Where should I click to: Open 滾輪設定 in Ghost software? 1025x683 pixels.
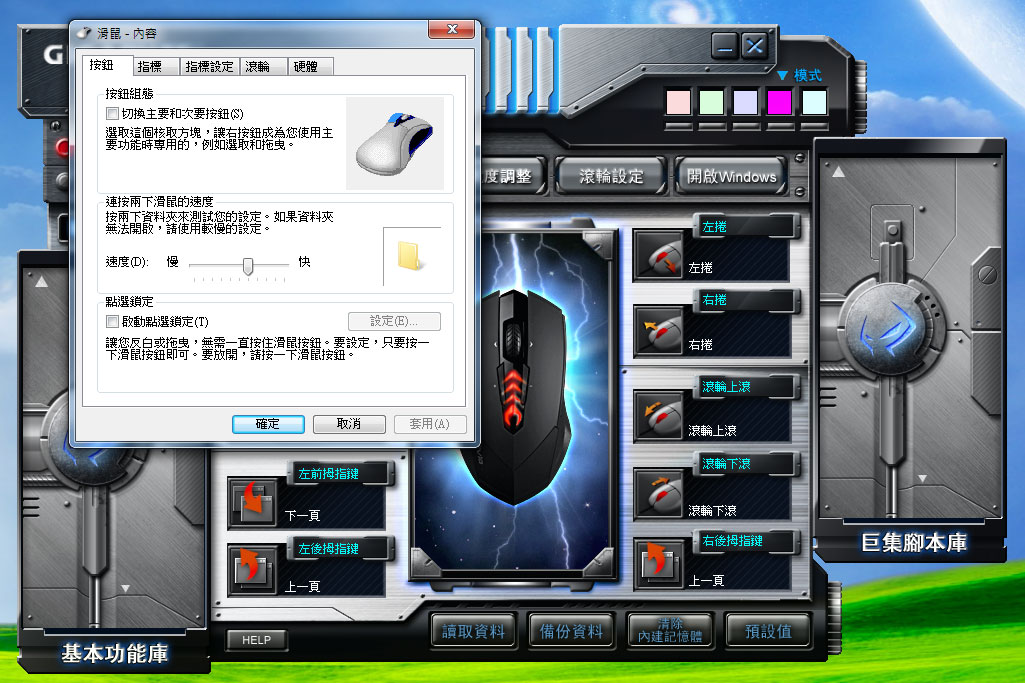(x=611, y=176)
